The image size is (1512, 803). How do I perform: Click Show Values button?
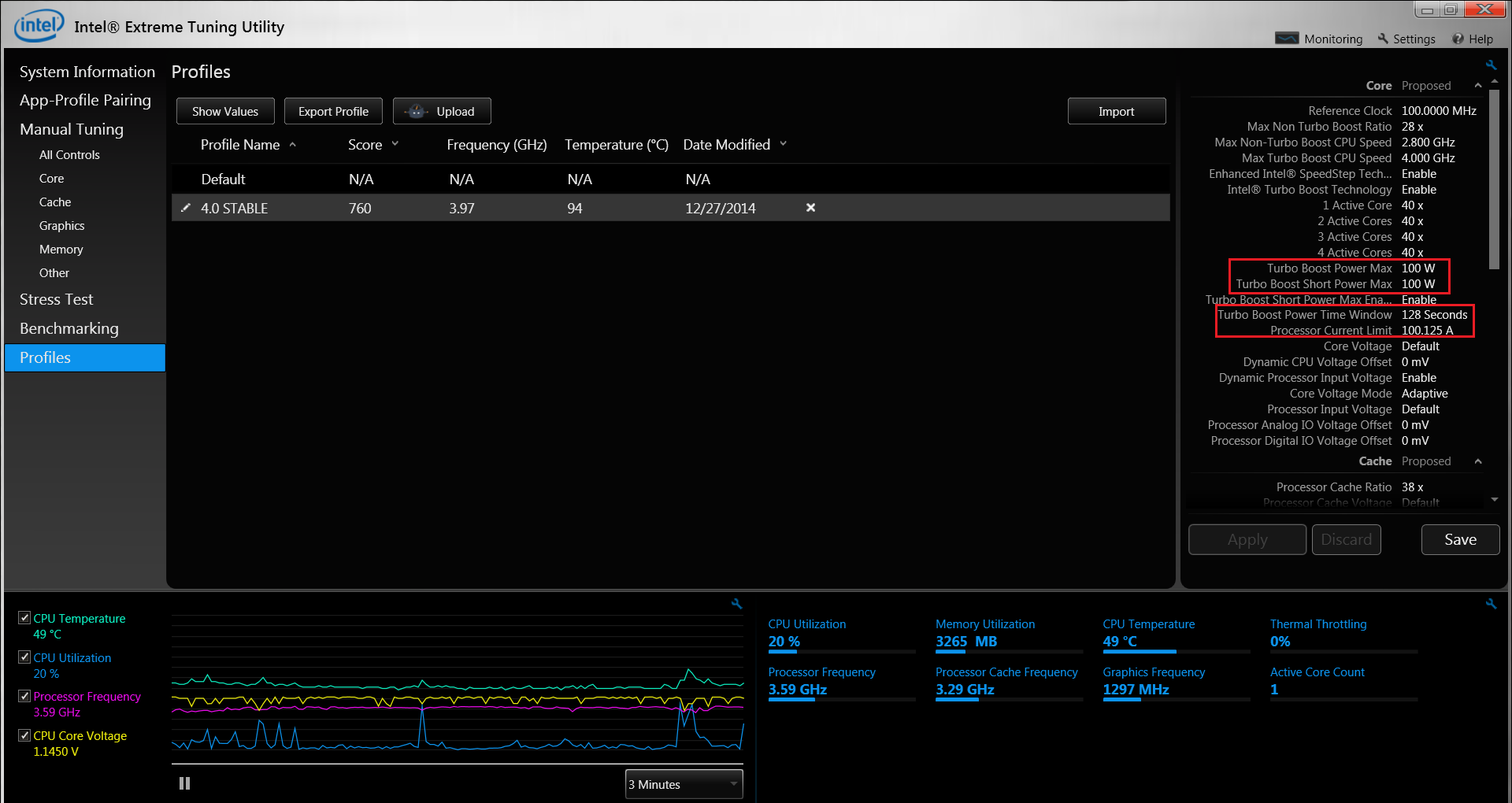coord(225,111)
